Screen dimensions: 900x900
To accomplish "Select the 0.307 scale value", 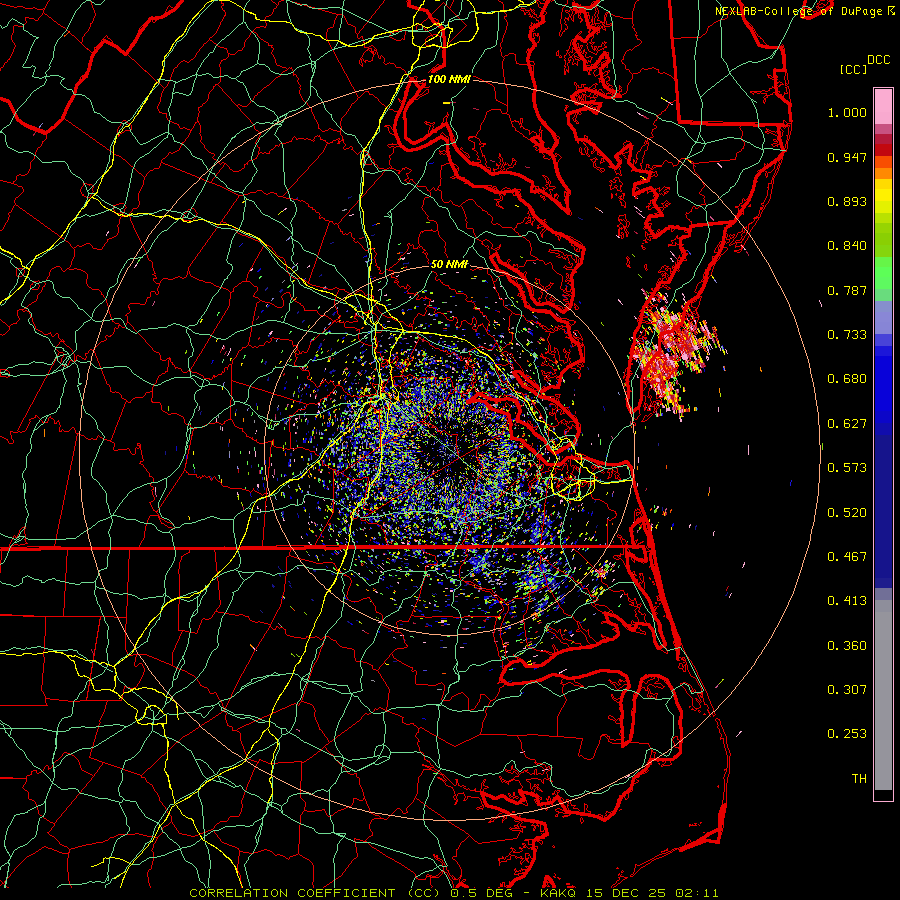I will (847, 690).
